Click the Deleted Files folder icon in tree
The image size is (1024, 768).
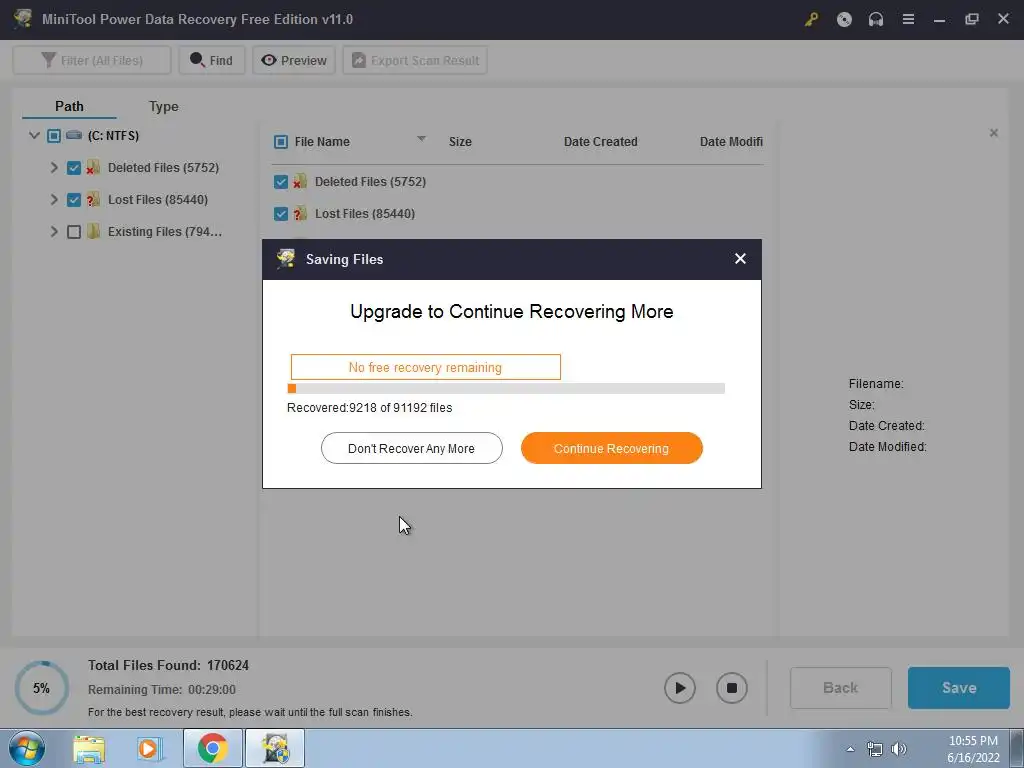(93, 168)
